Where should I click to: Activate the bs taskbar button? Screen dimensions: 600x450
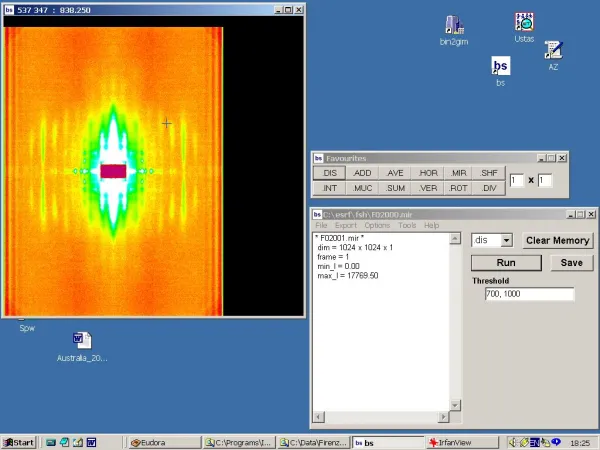[x=388, y=443]
